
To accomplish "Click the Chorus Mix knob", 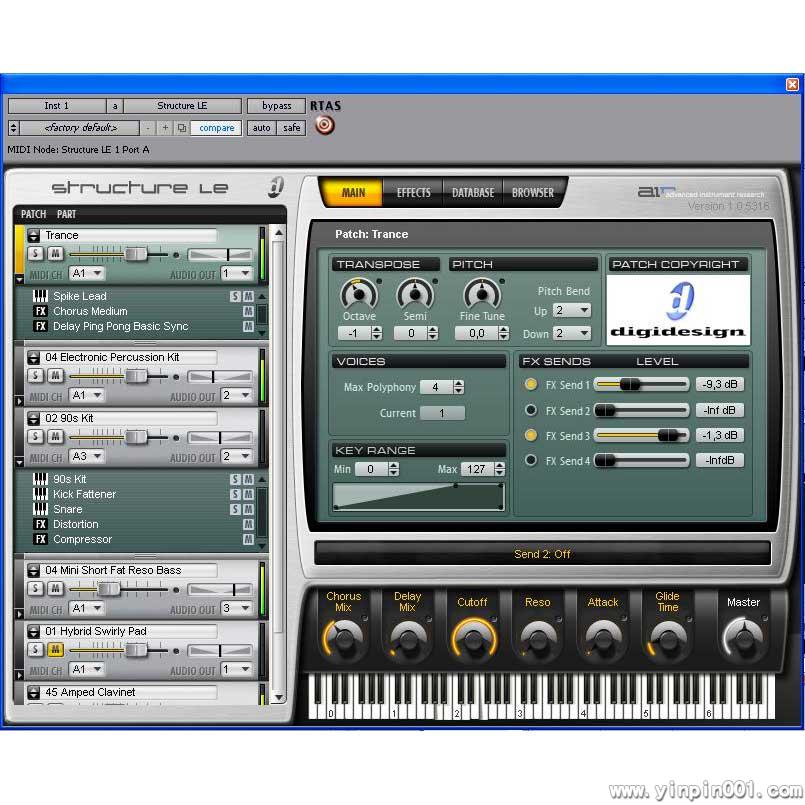I will (343, 637).
